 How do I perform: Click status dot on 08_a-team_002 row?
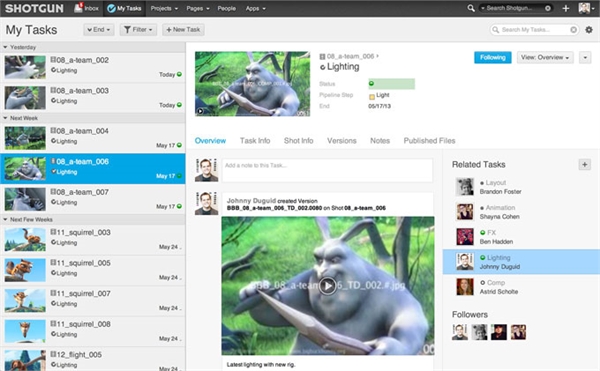[x=179, y=74]
